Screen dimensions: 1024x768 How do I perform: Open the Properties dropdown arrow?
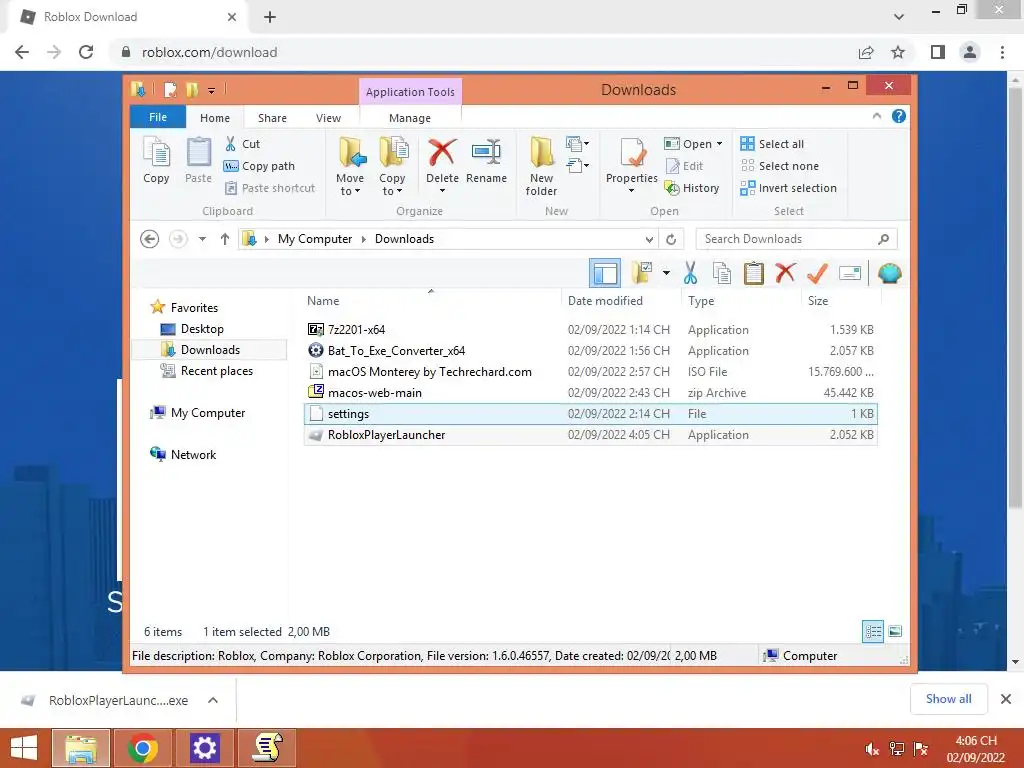point(632,191)
